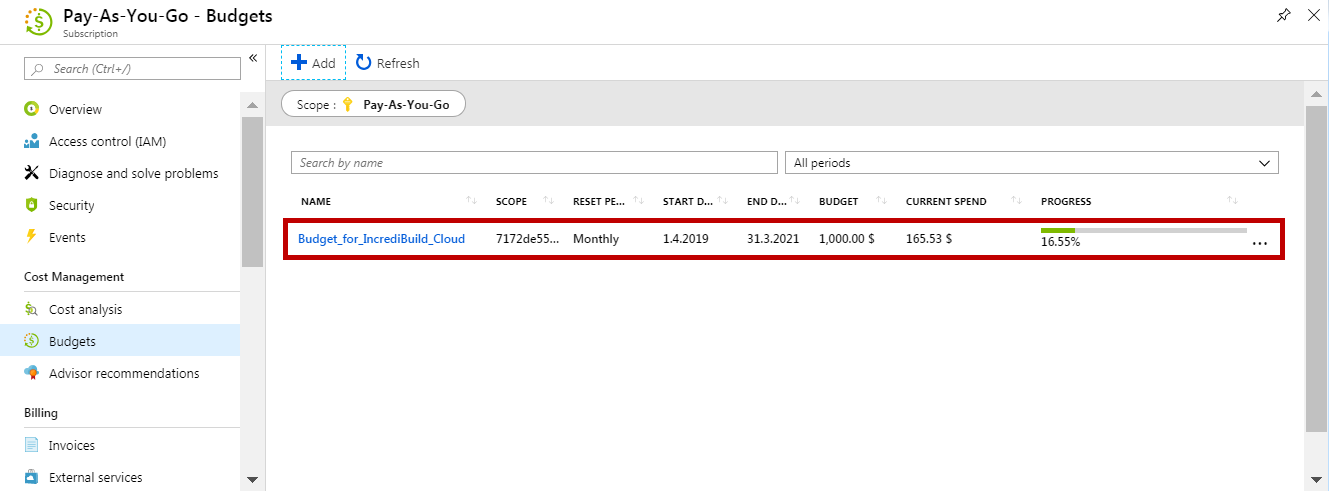
Task: Click the Security shield icon
Action: (x=31, y=205)
